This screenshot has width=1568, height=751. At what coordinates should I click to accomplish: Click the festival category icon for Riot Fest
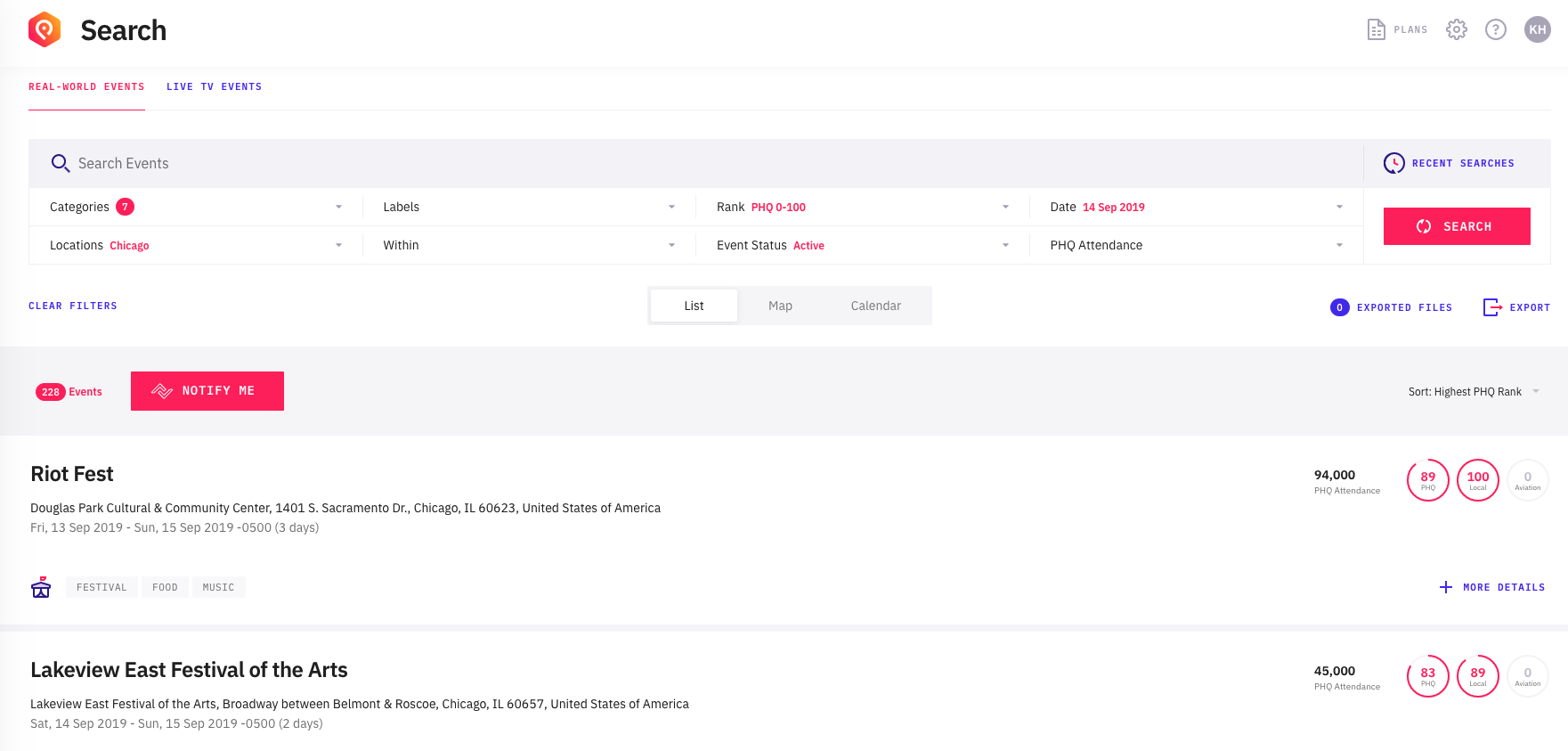click(x=41, y=587)
